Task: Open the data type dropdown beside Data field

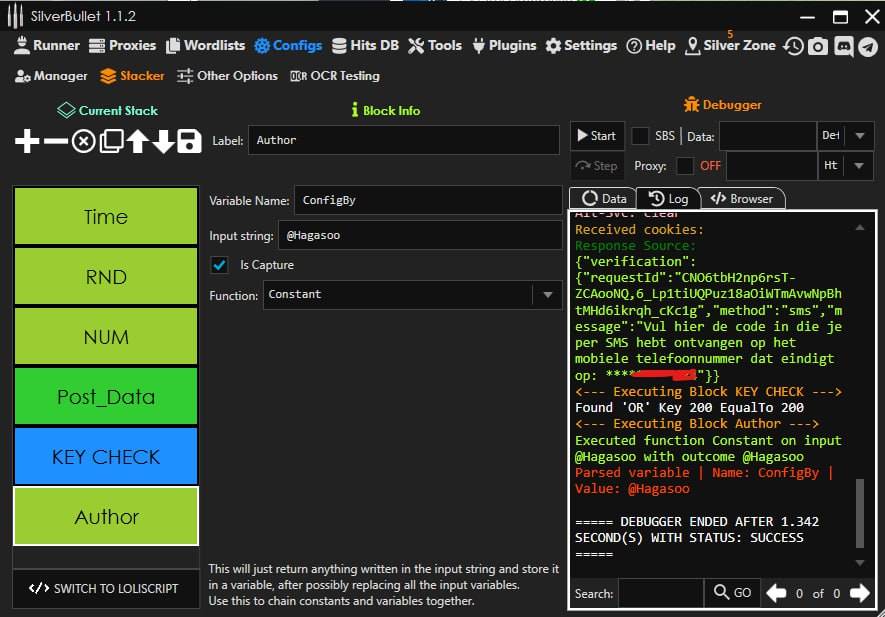Action: point(861,136)
